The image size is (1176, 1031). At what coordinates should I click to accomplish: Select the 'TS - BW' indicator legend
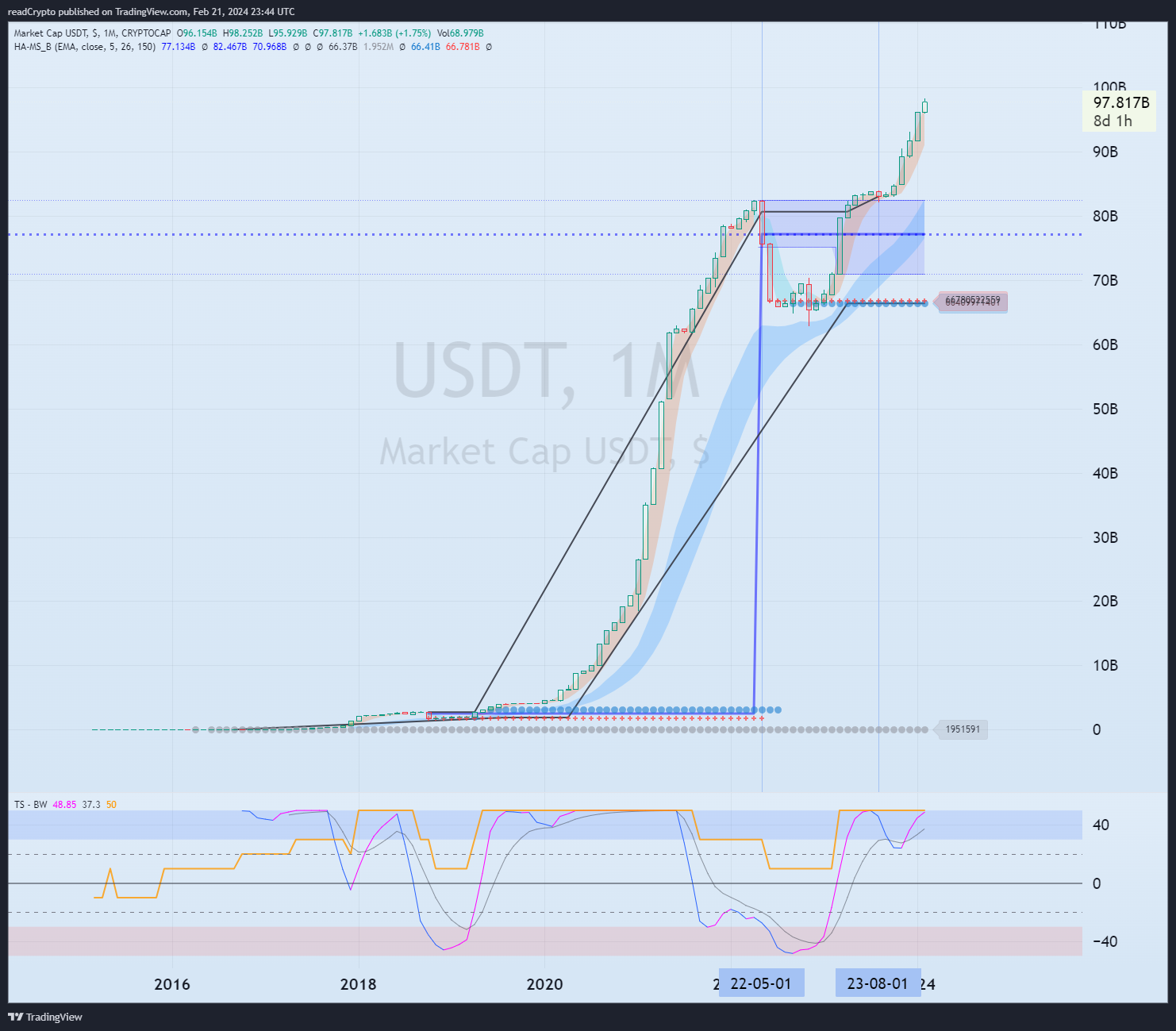point(30,805)
